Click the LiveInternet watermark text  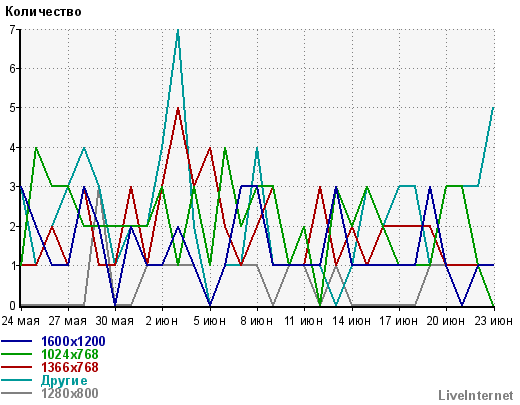click(476, 396)
